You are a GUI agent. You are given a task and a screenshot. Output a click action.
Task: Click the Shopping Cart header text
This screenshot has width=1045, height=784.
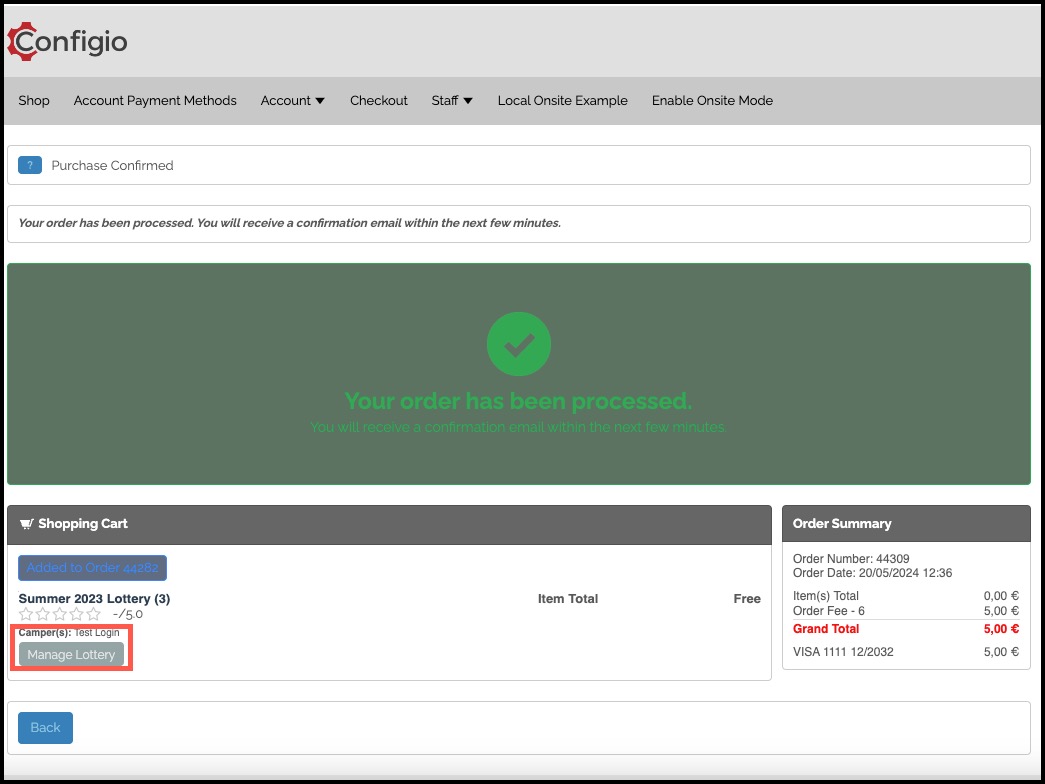(83, 524)
